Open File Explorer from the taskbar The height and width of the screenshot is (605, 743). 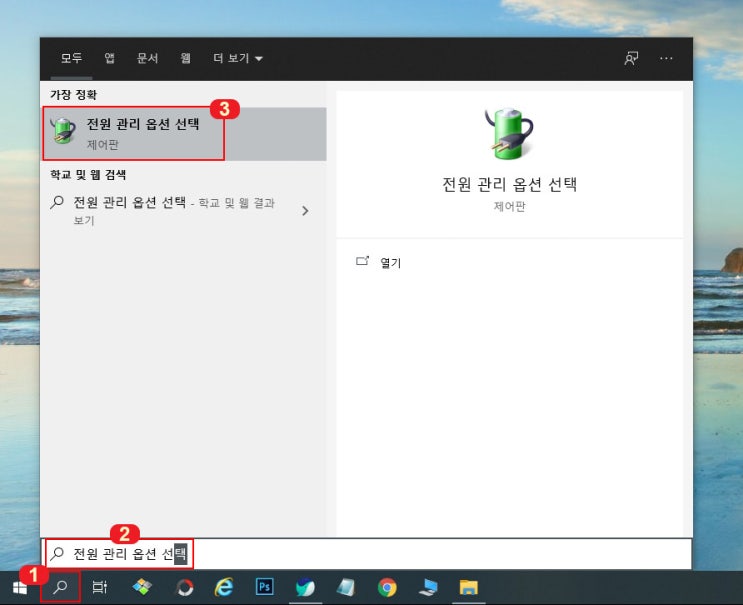pos(469,587)
